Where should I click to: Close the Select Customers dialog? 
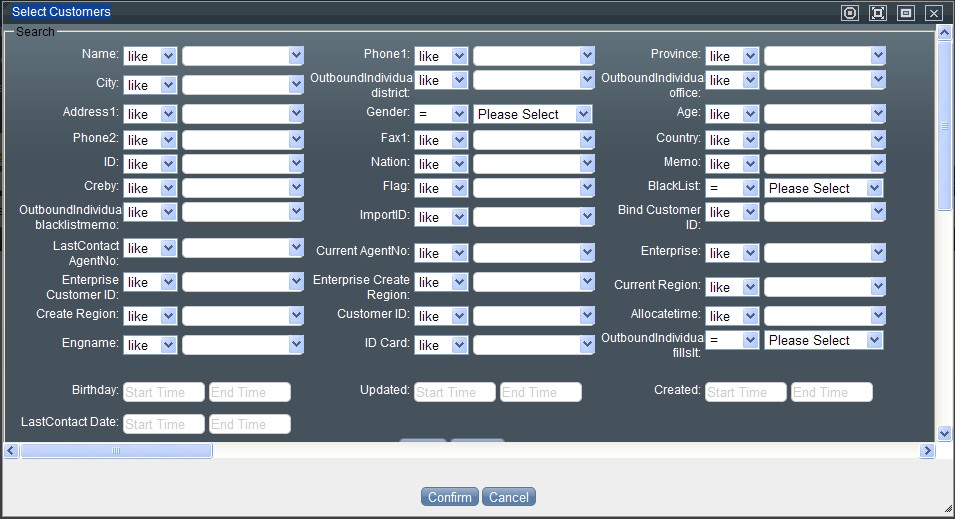(x=934, y=13)
